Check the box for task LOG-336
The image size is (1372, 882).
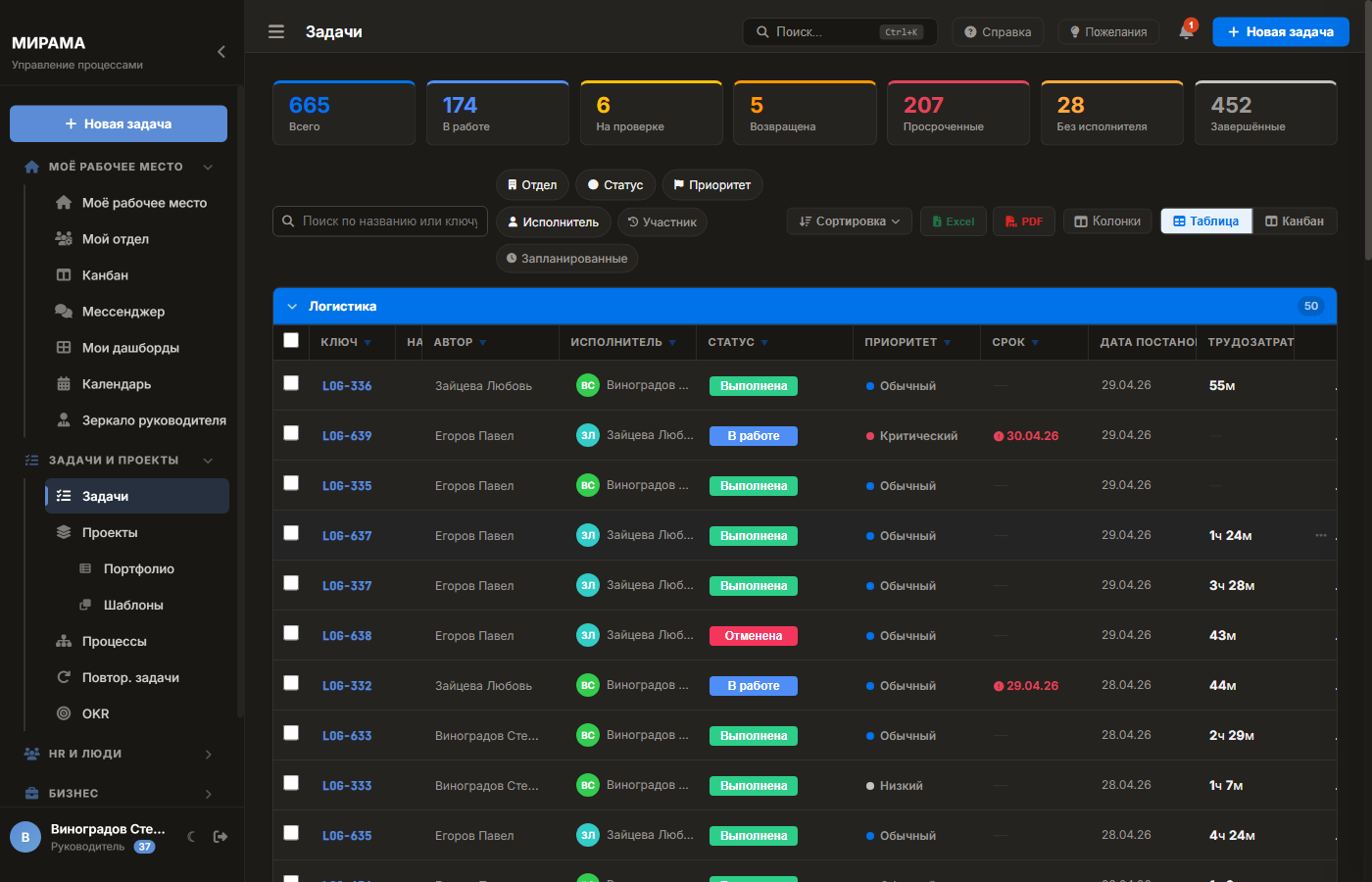point(291,383)
